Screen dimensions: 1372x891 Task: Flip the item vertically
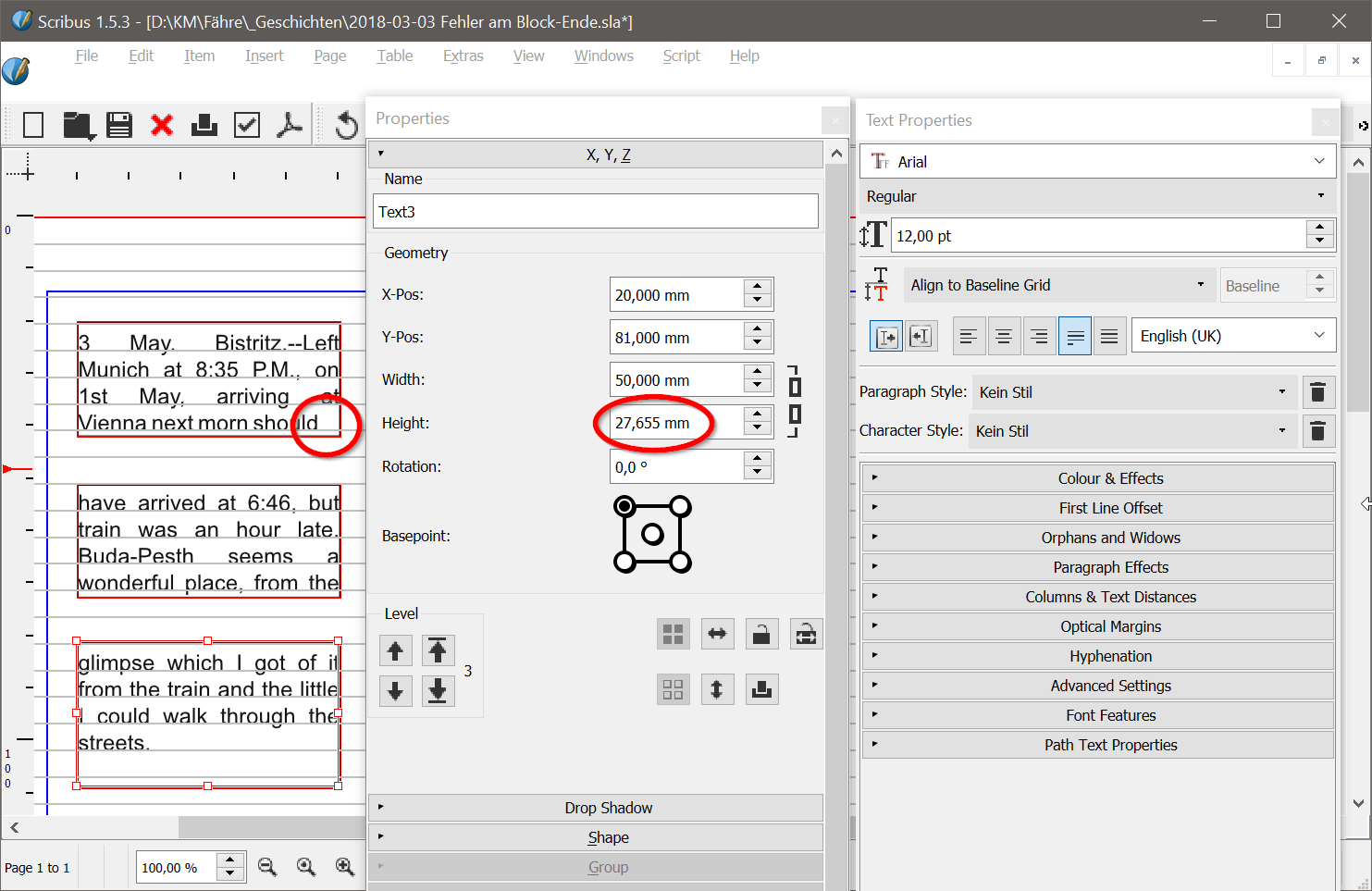(x=717, y=689)
